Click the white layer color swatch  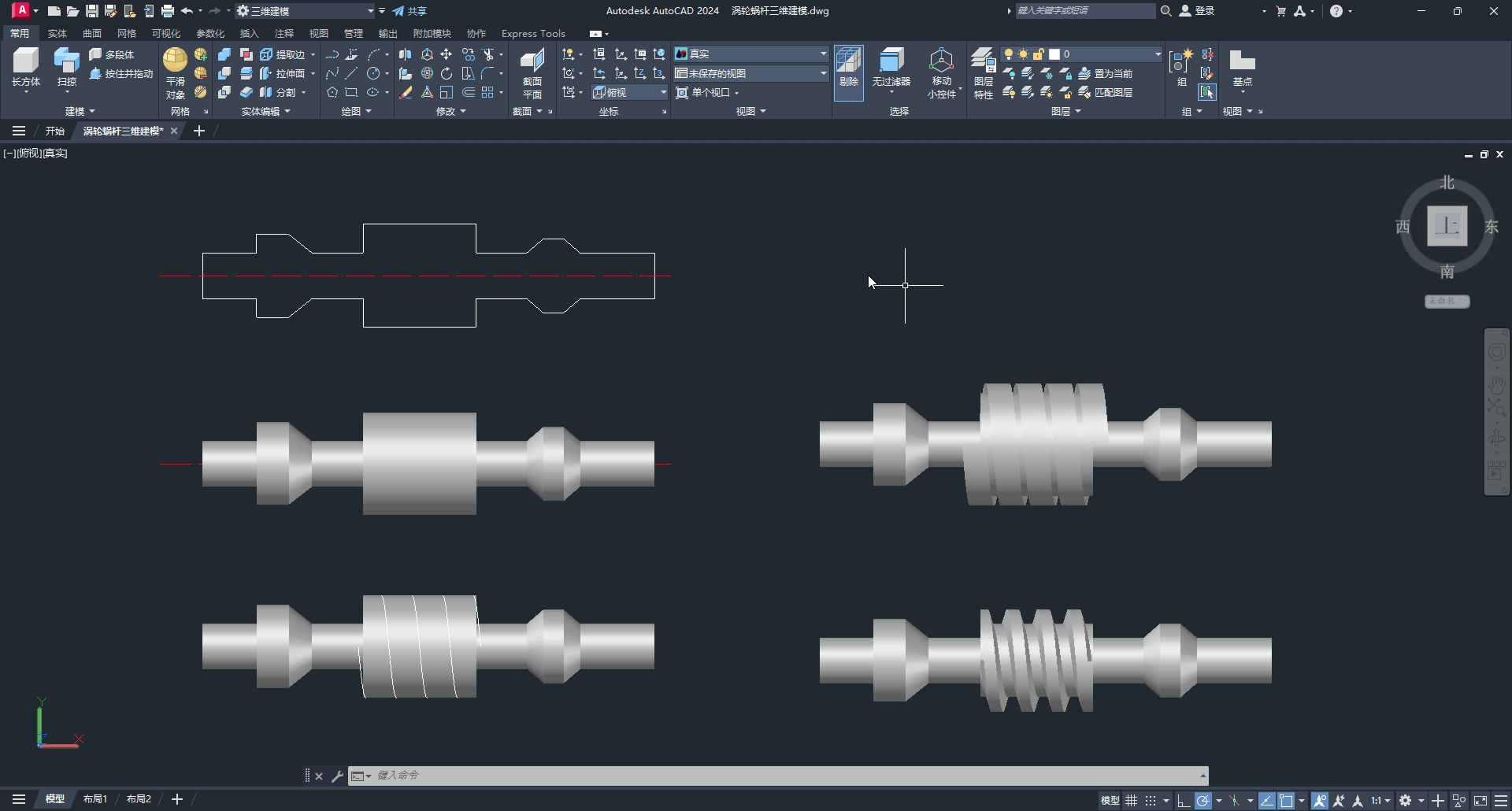pos(1054,54)
